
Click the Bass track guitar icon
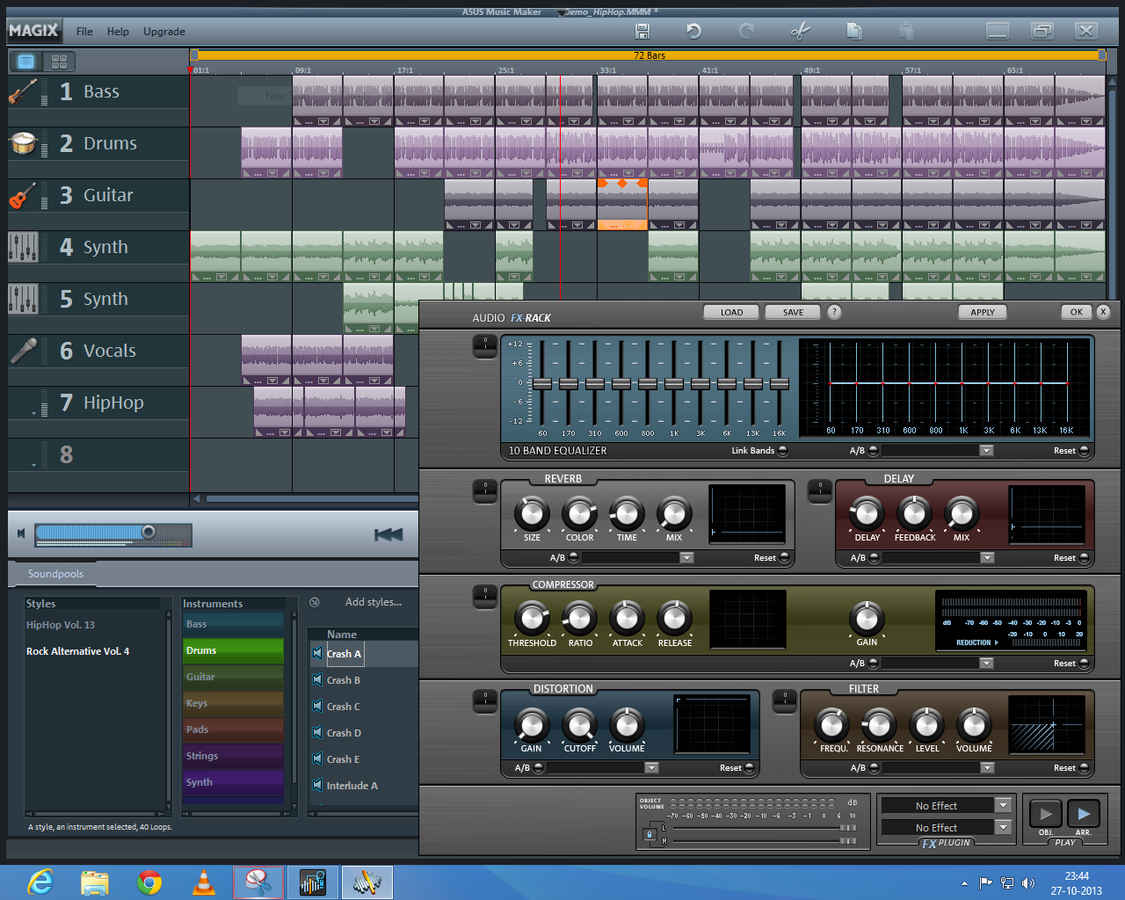(x=23, y=92)
